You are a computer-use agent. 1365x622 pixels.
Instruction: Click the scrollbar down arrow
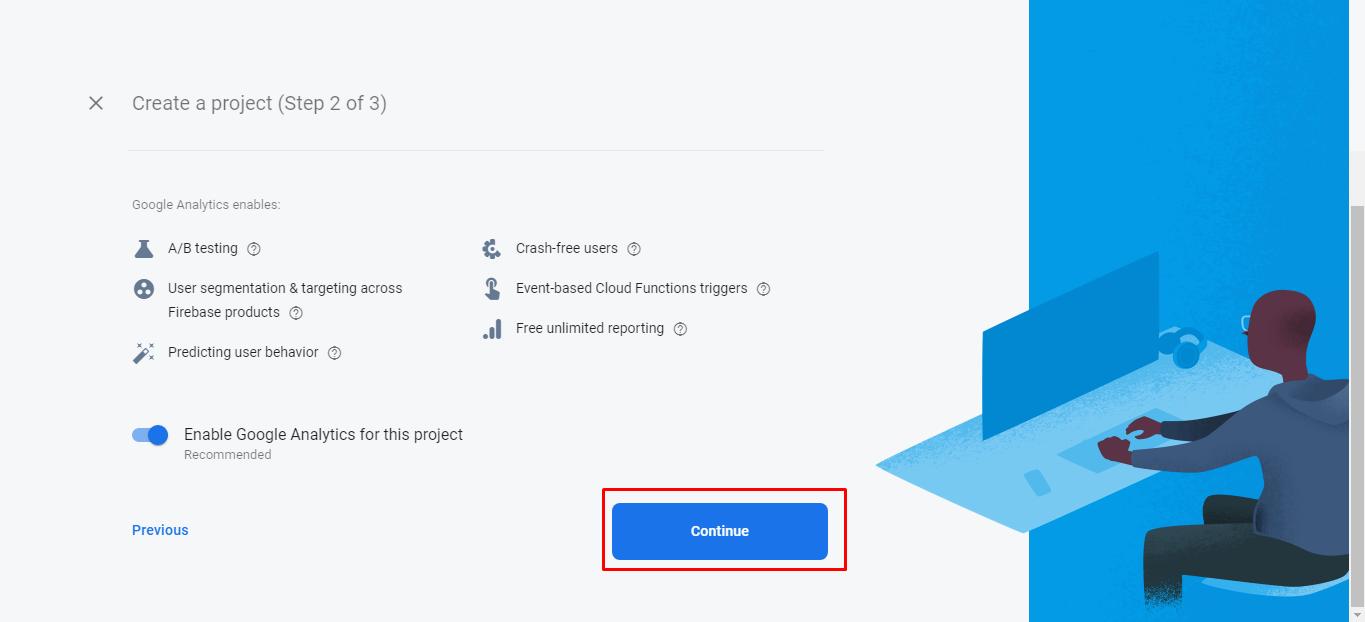click(1357, 614)
